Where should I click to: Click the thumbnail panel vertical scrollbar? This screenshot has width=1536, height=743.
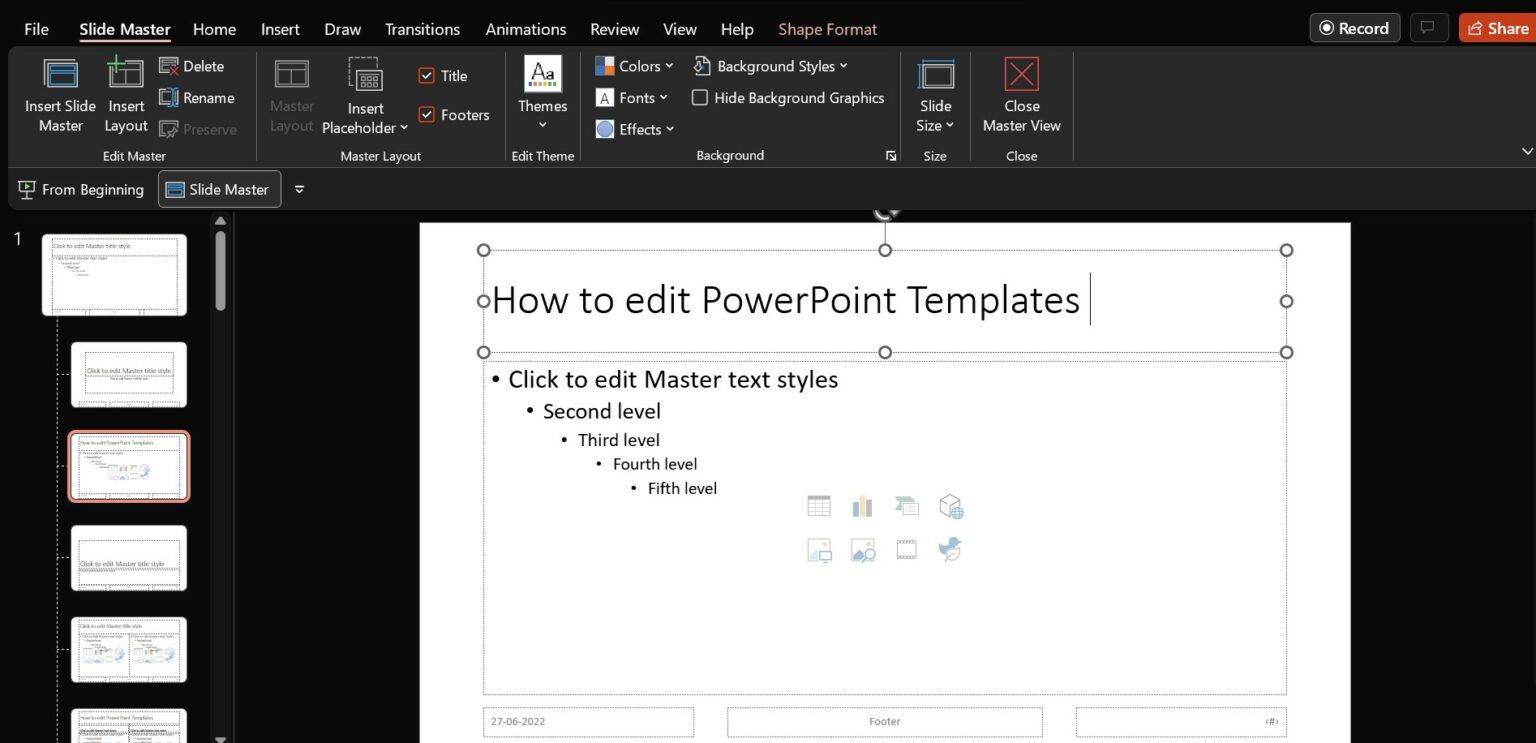tap(220, 272)
